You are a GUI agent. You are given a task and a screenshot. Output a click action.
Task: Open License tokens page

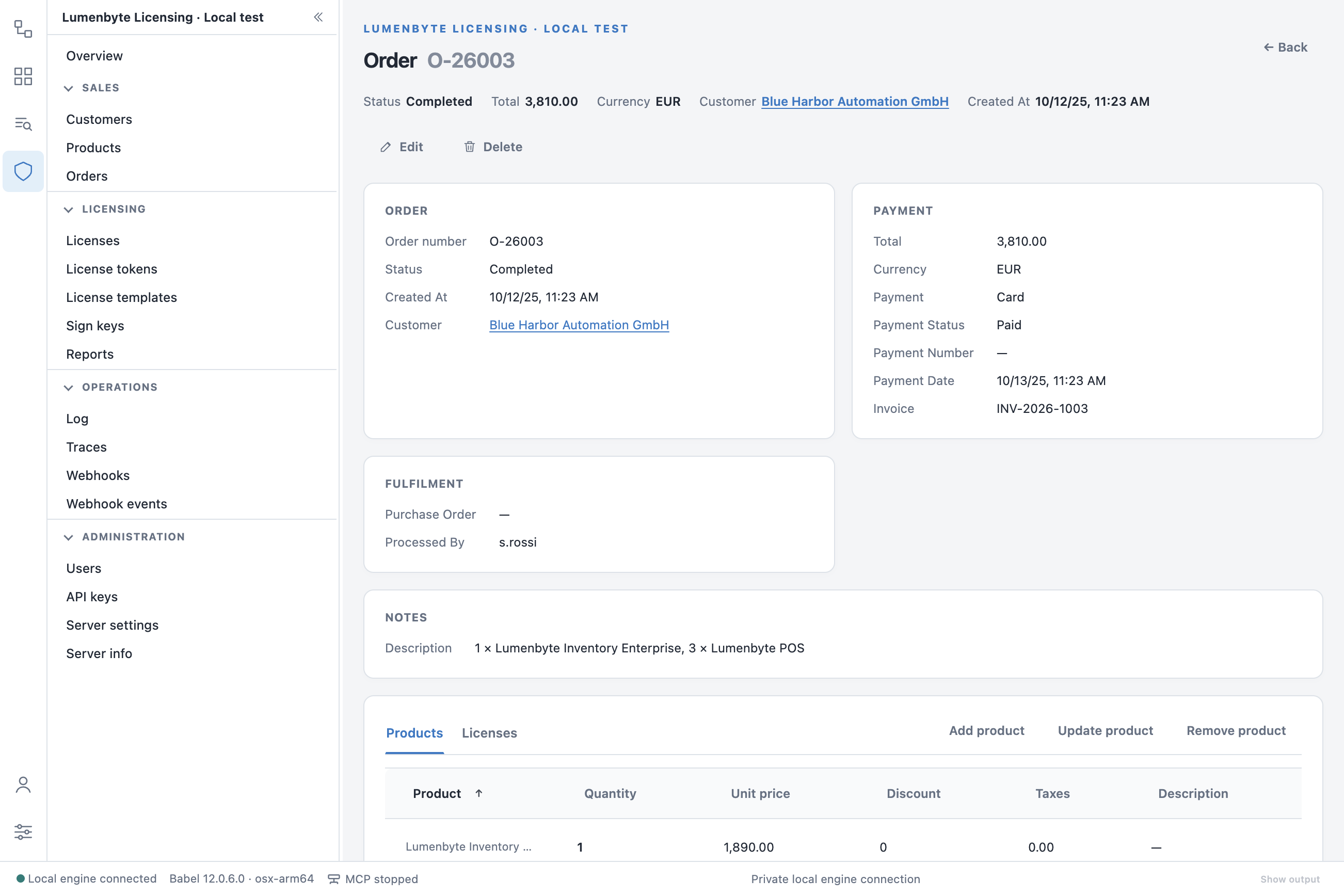click(111, 269)
